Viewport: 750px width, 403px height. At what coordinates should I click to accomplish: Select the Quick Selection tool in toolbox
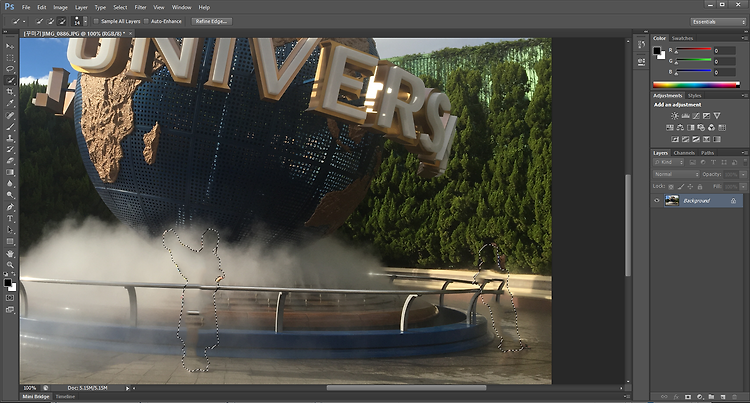(10, 81)
